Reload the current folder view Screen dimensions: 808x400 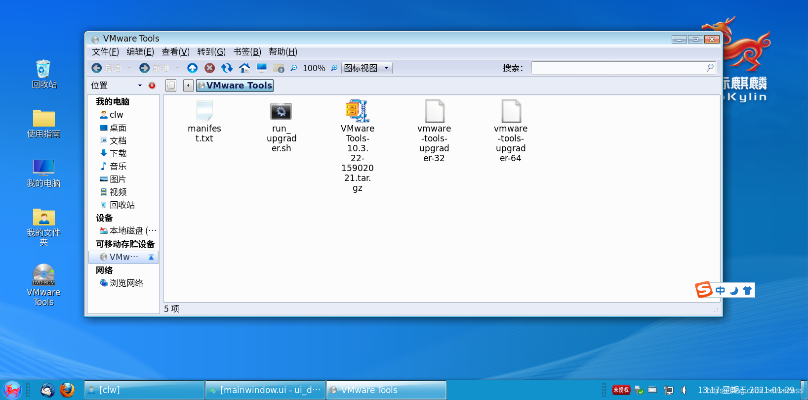[227, 68]
